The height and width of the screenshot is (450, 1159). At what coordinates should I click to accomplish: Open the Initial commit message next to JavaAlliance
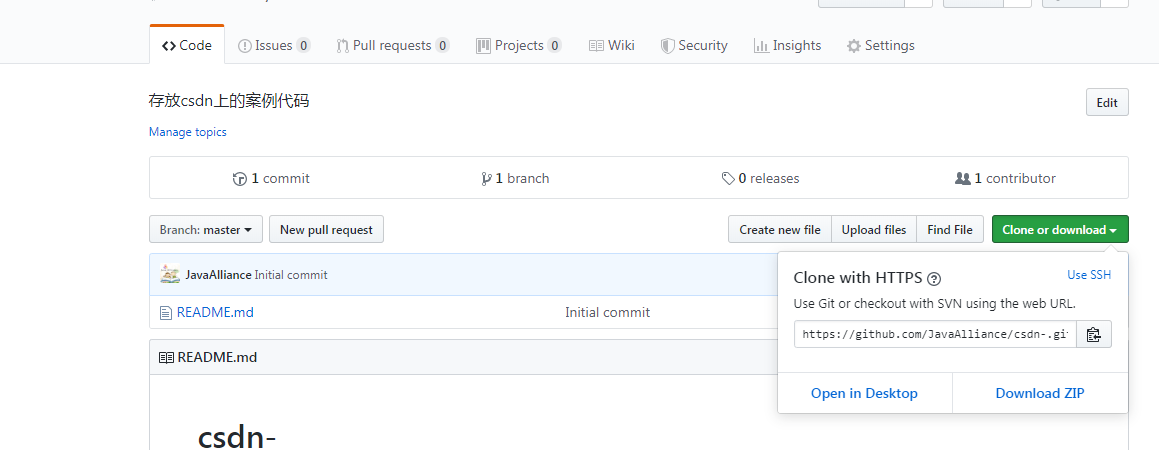point(290,275)
